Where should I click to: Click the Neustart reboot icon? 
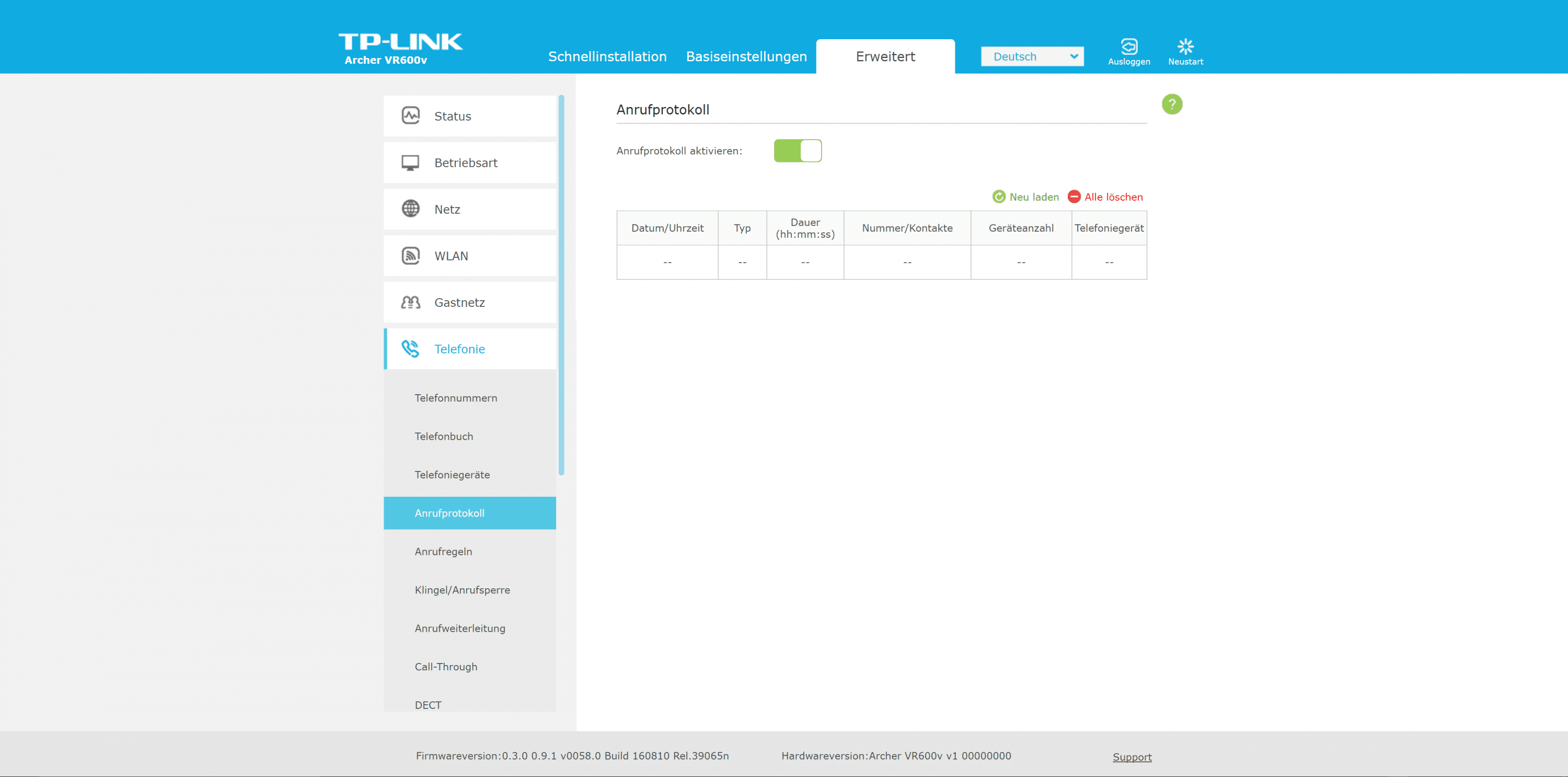pyautogui.click(x=1185, y=47)
